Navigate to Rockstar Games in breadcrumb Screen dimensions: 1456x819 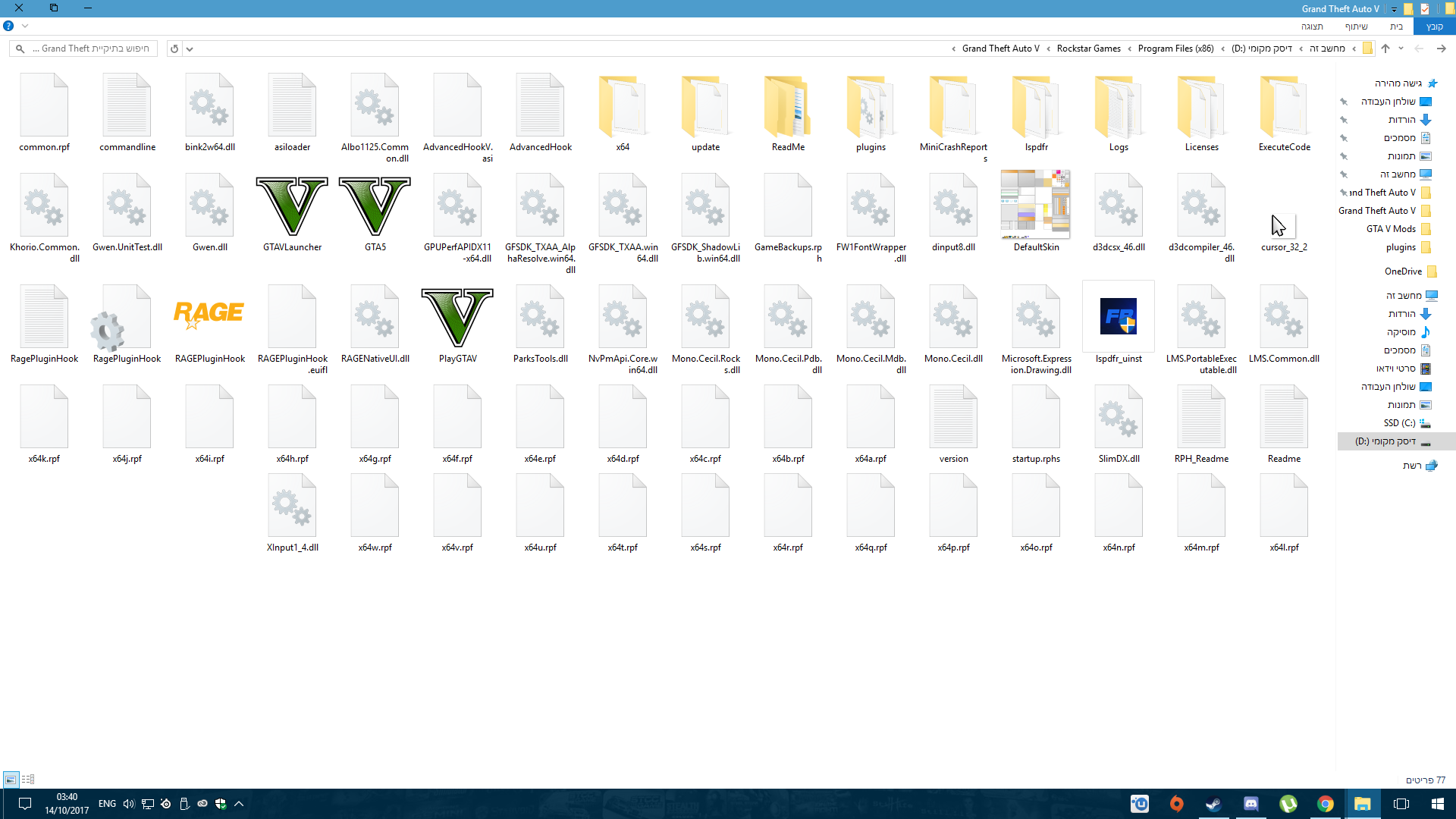(1088, 49)
